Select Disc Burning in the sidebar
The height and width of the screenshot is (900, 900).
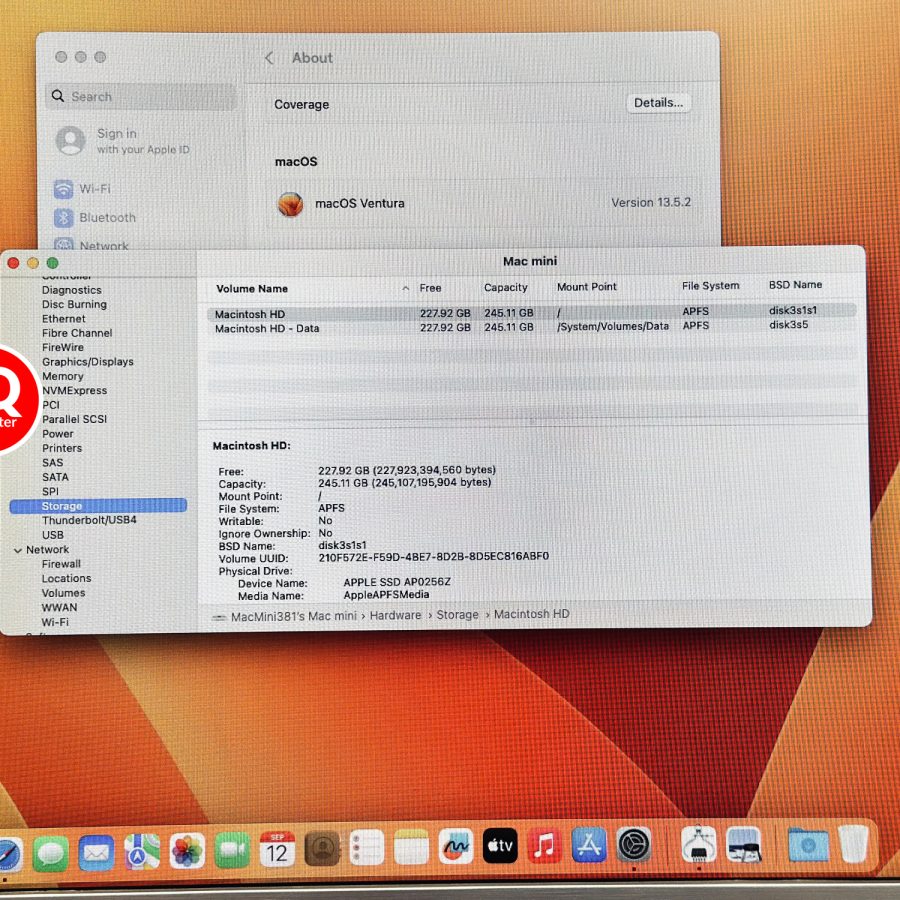click(x=74, y=305)
